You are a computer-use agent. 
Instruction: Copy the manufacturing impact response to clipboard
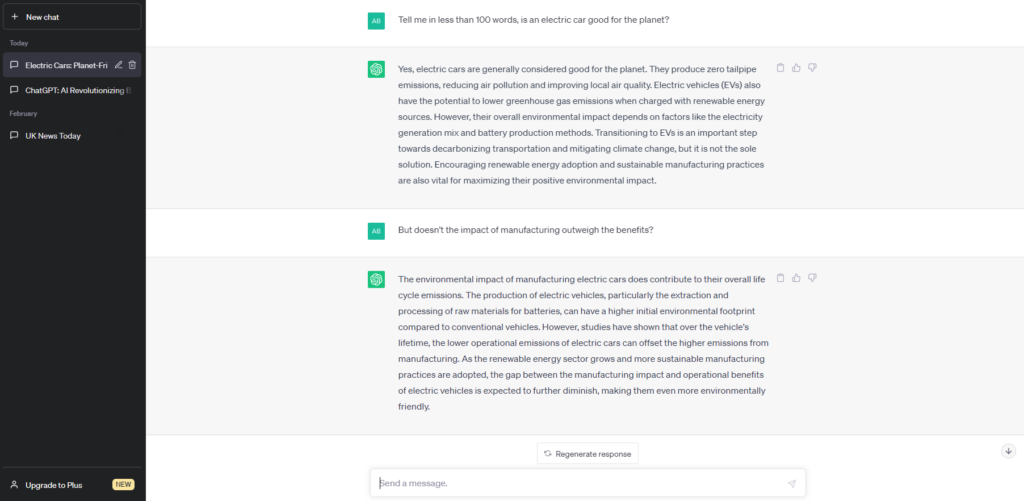[x=780, y=278]
